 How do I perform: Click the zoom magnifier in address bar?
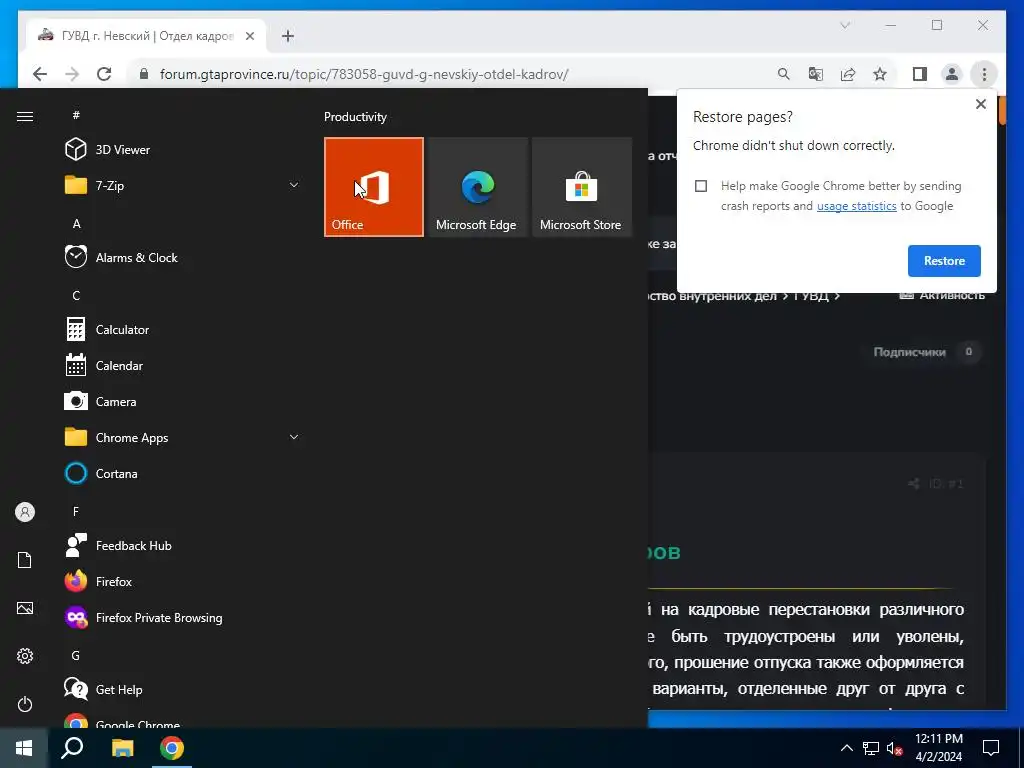[x=784, y=74]
